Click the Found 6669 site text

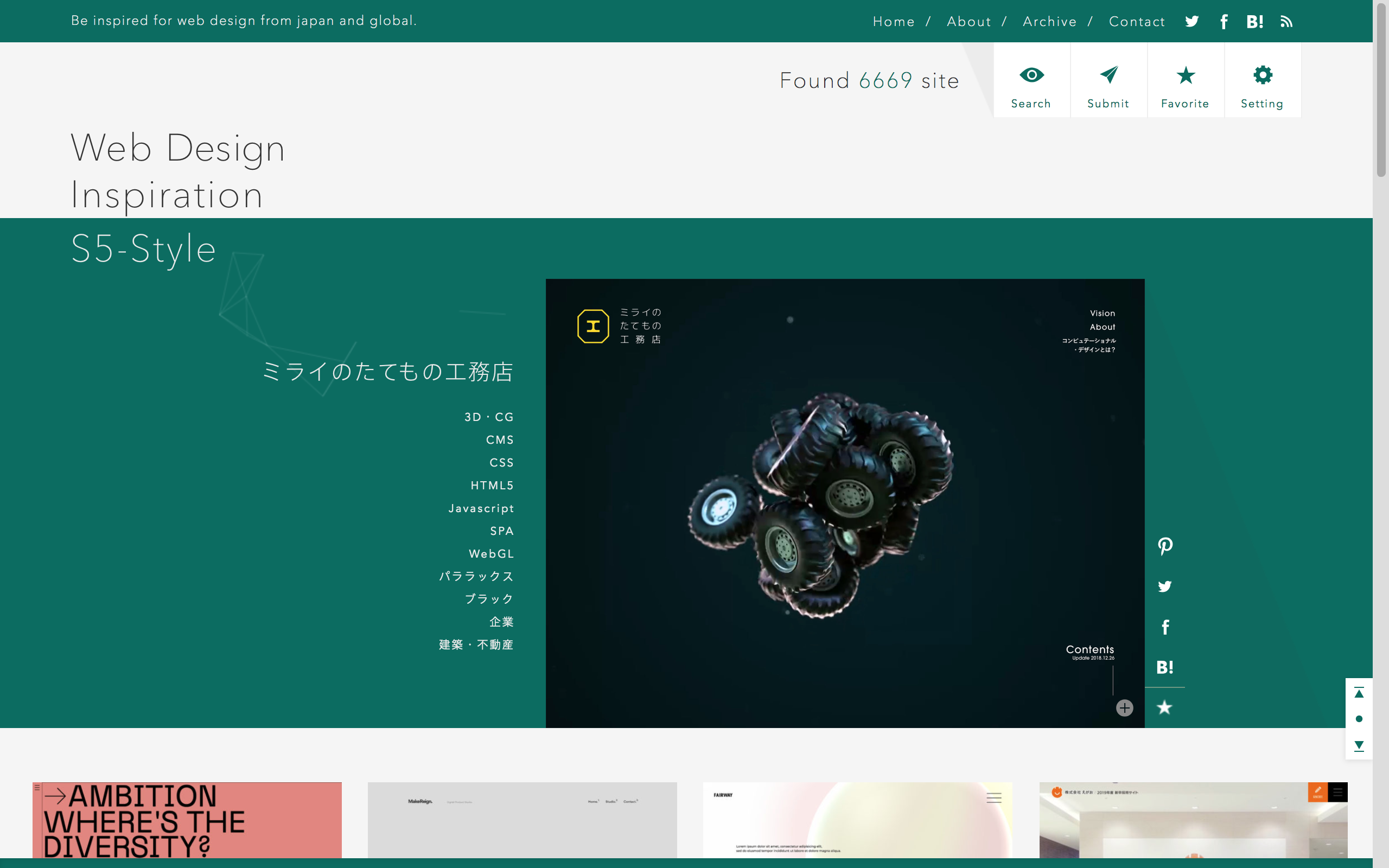pos(870,80)
